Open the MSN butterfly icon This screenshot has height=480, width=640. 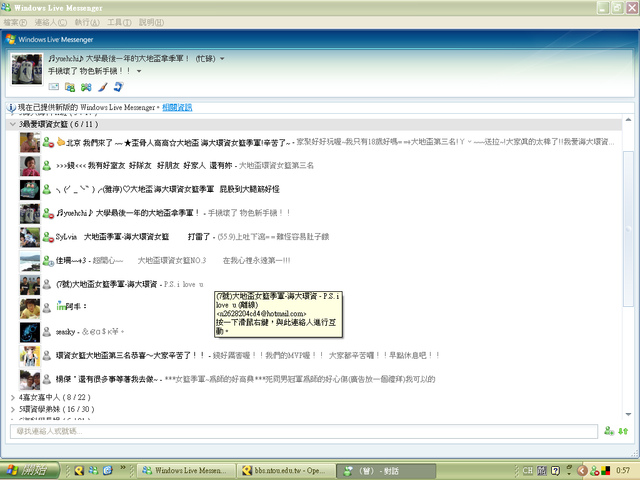86,87
